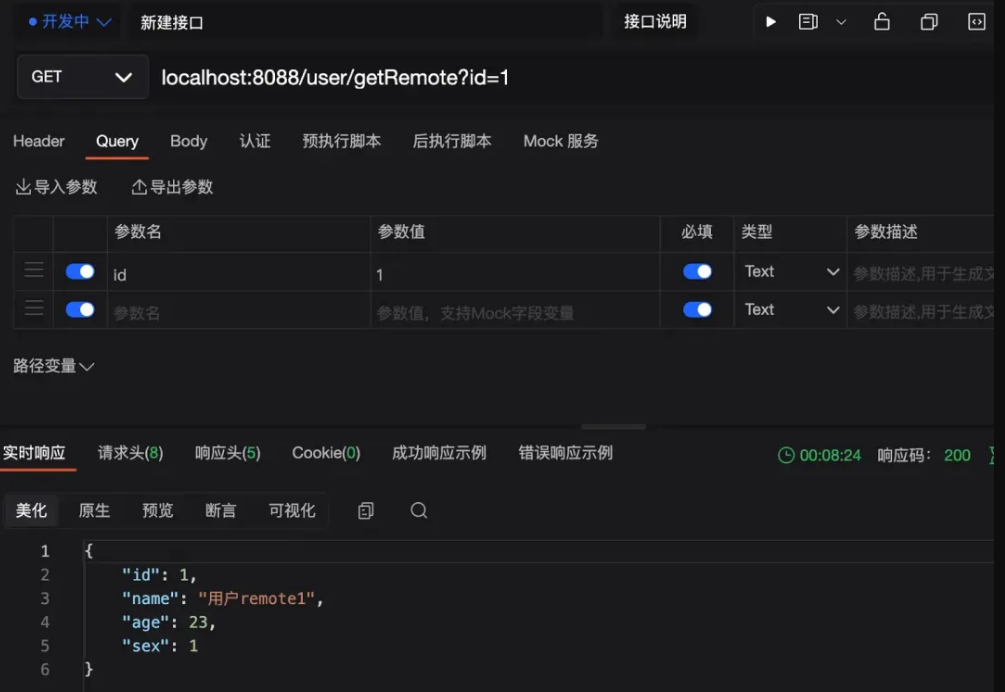This screenshot has height=692, width=1005.
Task: Open the 错误响应示例 tab
Action: pos(565,453)
